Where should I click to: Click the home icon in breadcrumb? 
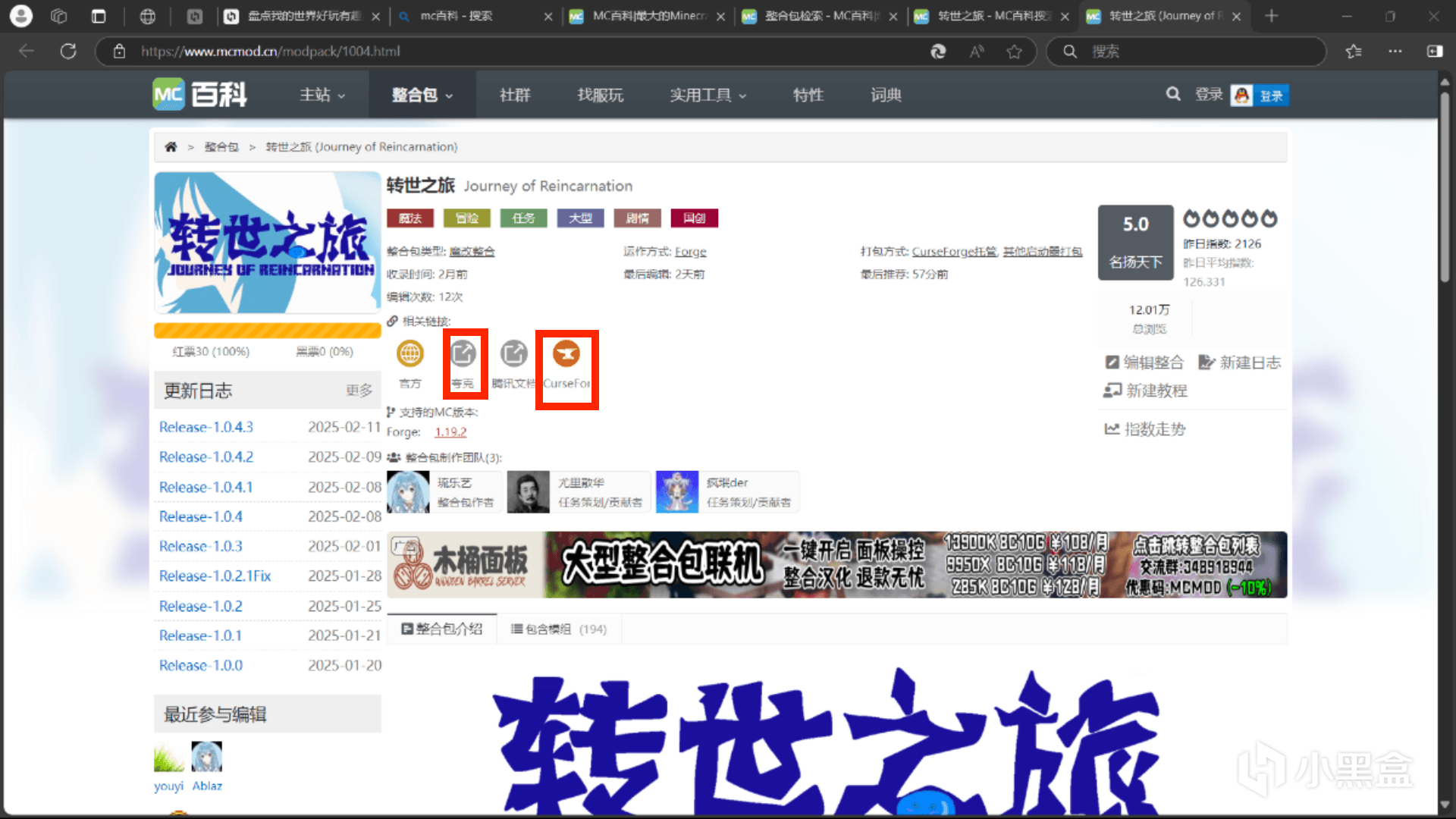click(171, 147)
